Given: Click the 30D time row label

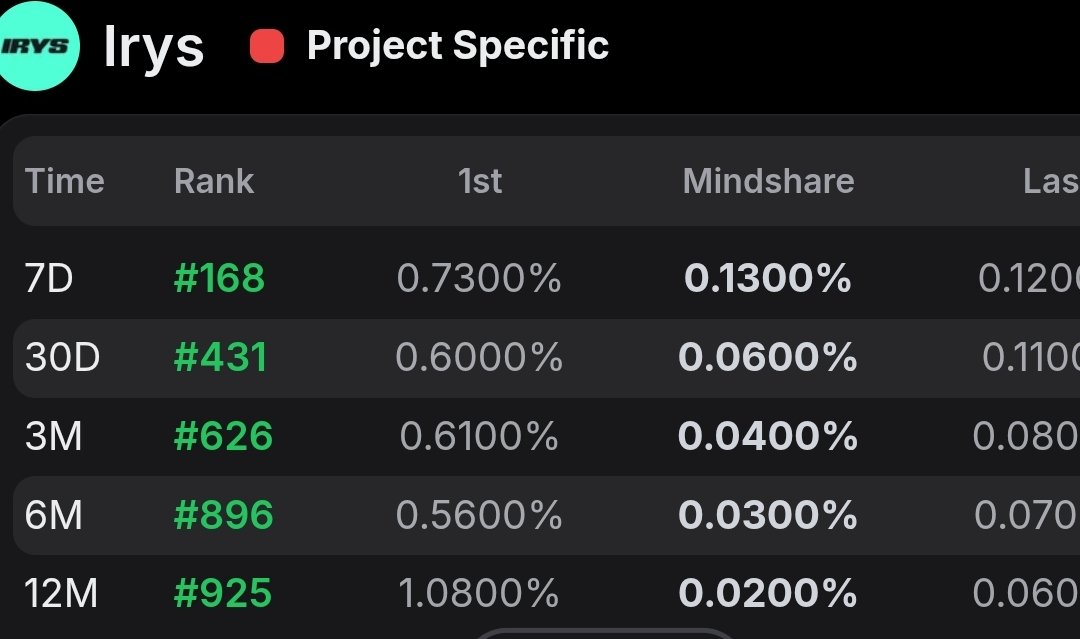Looking at the screenshot, I should coord(63,357).
